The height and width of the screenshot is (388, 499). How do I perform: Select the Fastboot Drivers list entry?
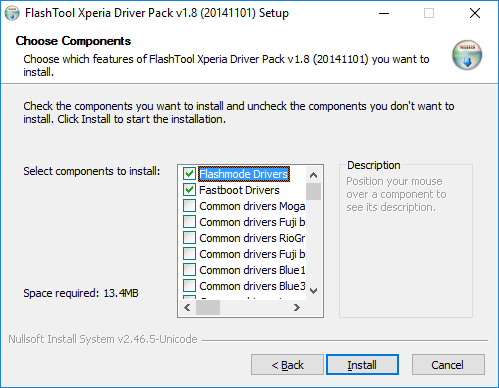coord(239,190)
